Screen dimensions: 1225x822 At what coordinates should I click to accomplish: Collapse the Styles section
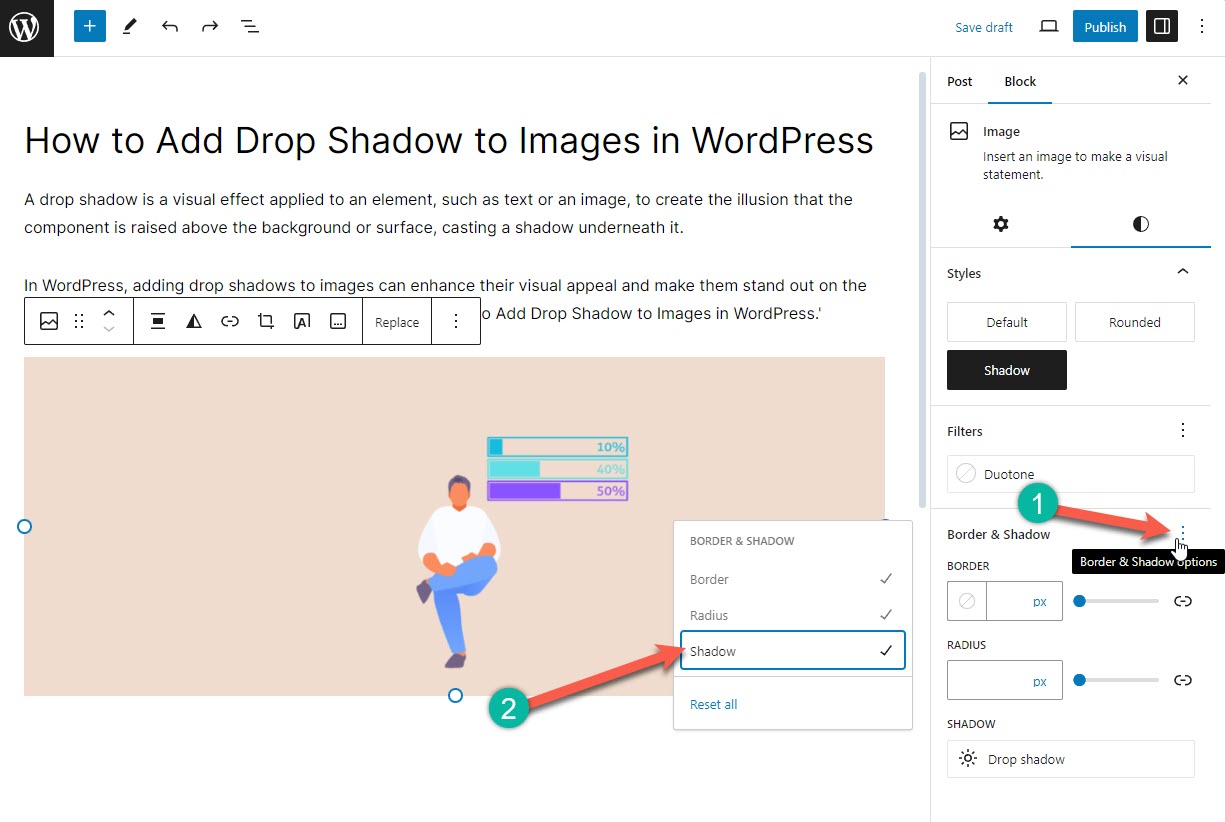[1183, 272]
